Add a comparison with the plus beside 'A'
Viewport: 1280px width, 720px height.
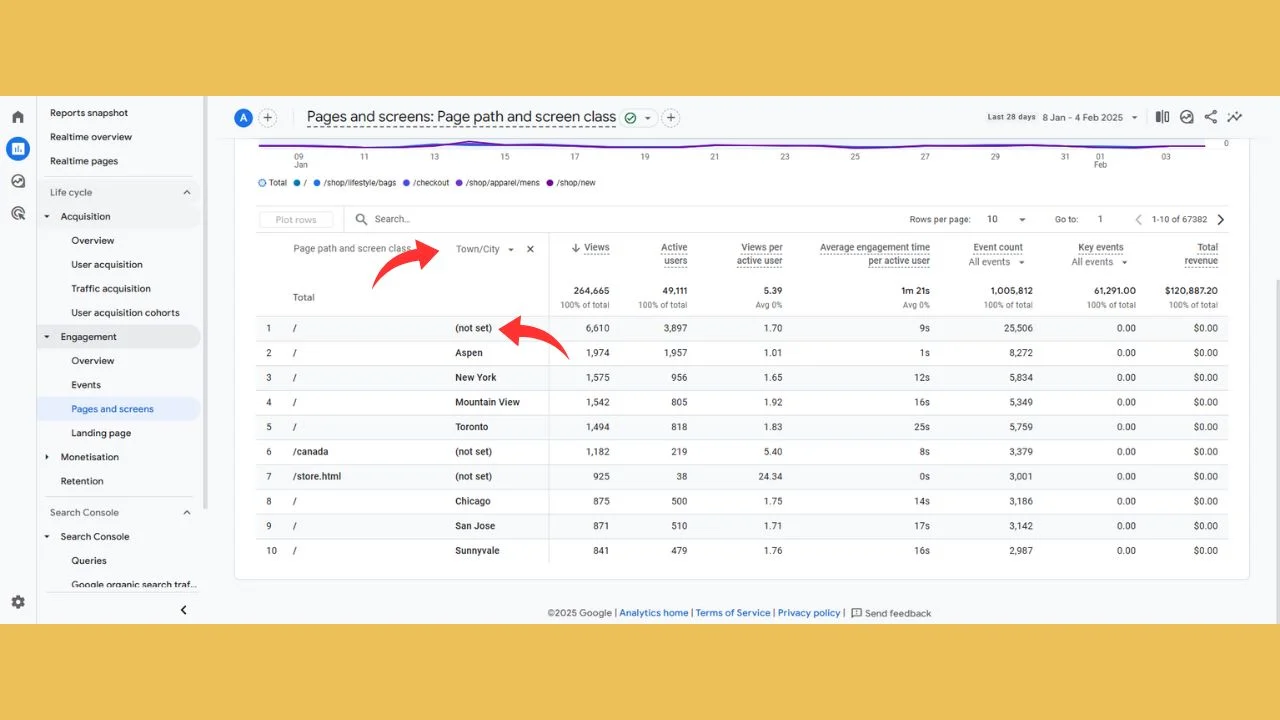pos(268,118)
